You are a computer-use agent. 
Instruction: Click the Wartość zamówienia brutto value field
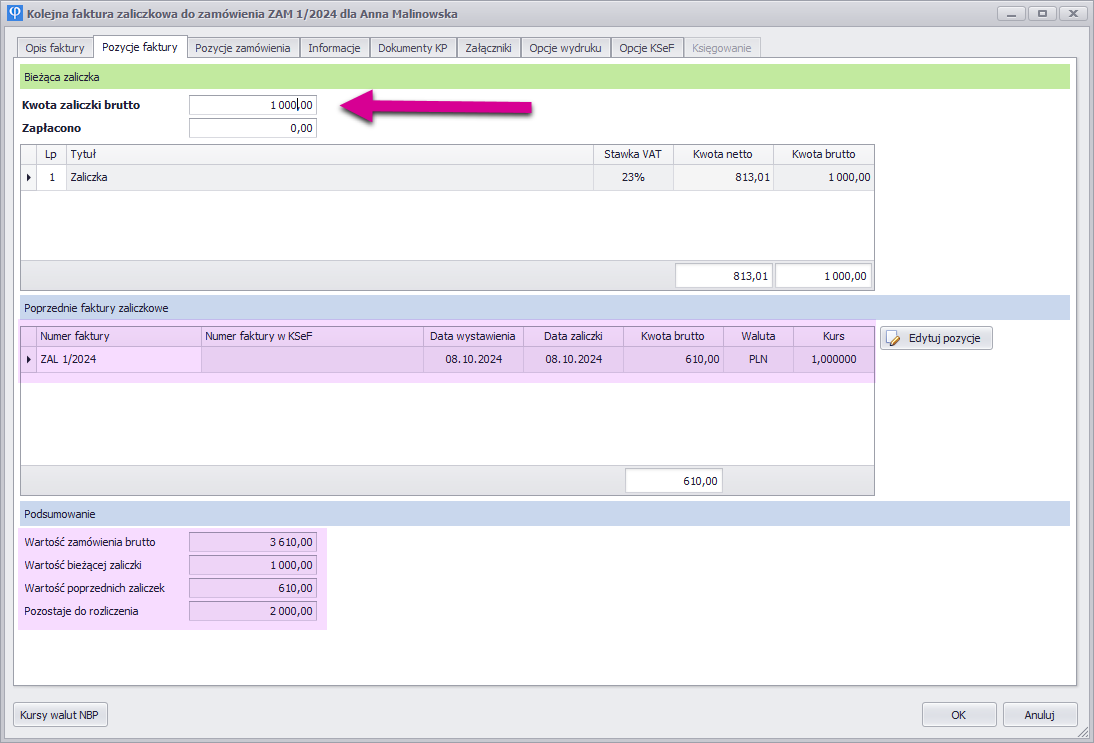[253, 542]
